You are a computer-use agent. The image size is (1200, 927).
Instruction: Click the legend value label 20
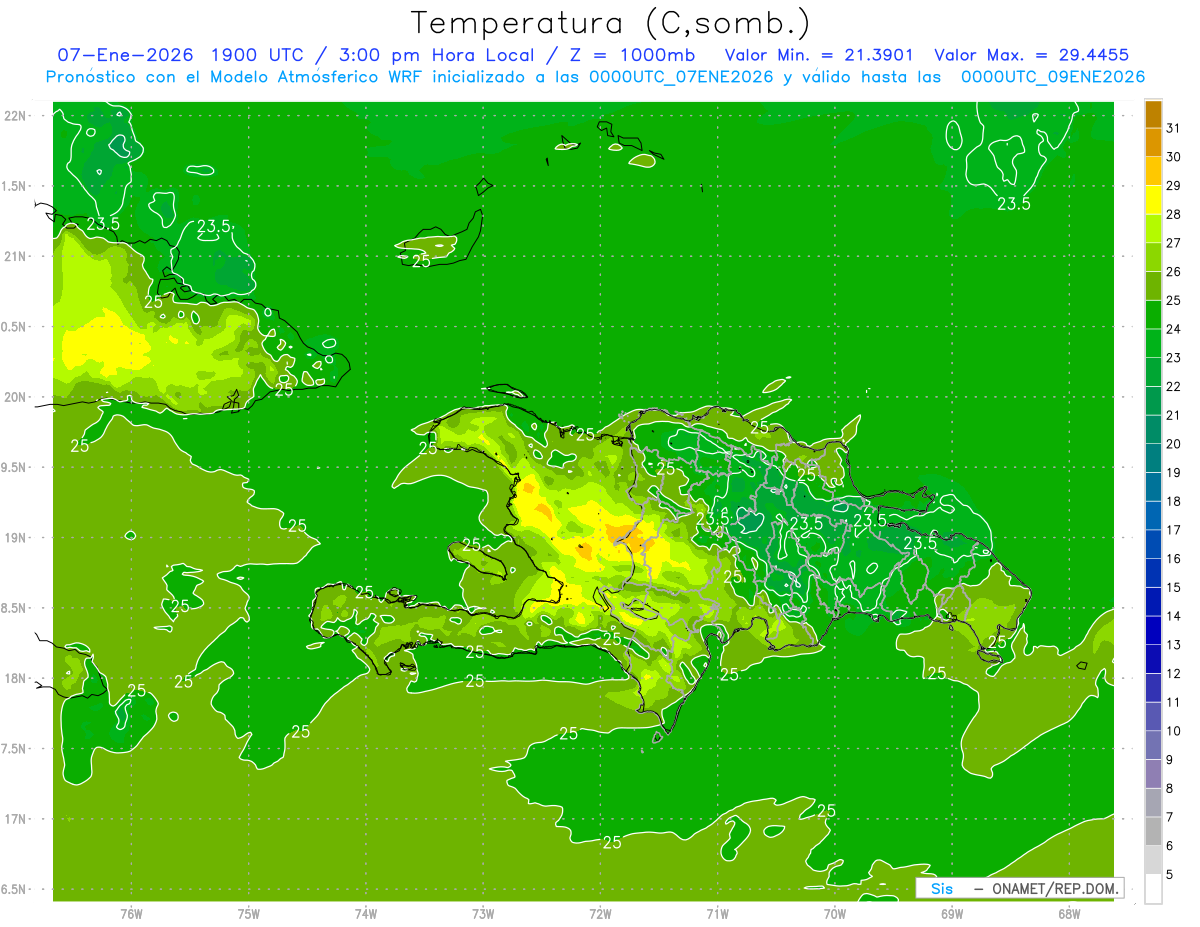pyautogui.click(x=1173, y=444)
